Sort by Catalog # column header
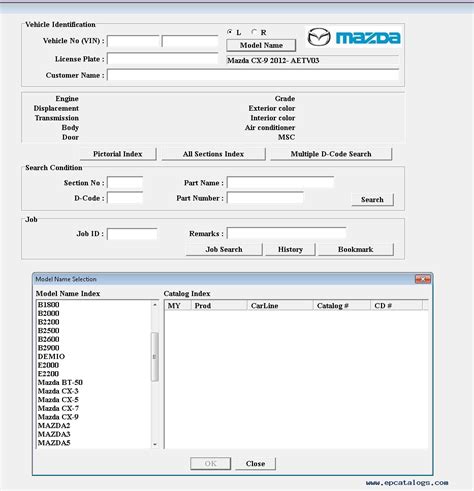Image resolution: width=474 pixels, height=491 pixels. 342,306
